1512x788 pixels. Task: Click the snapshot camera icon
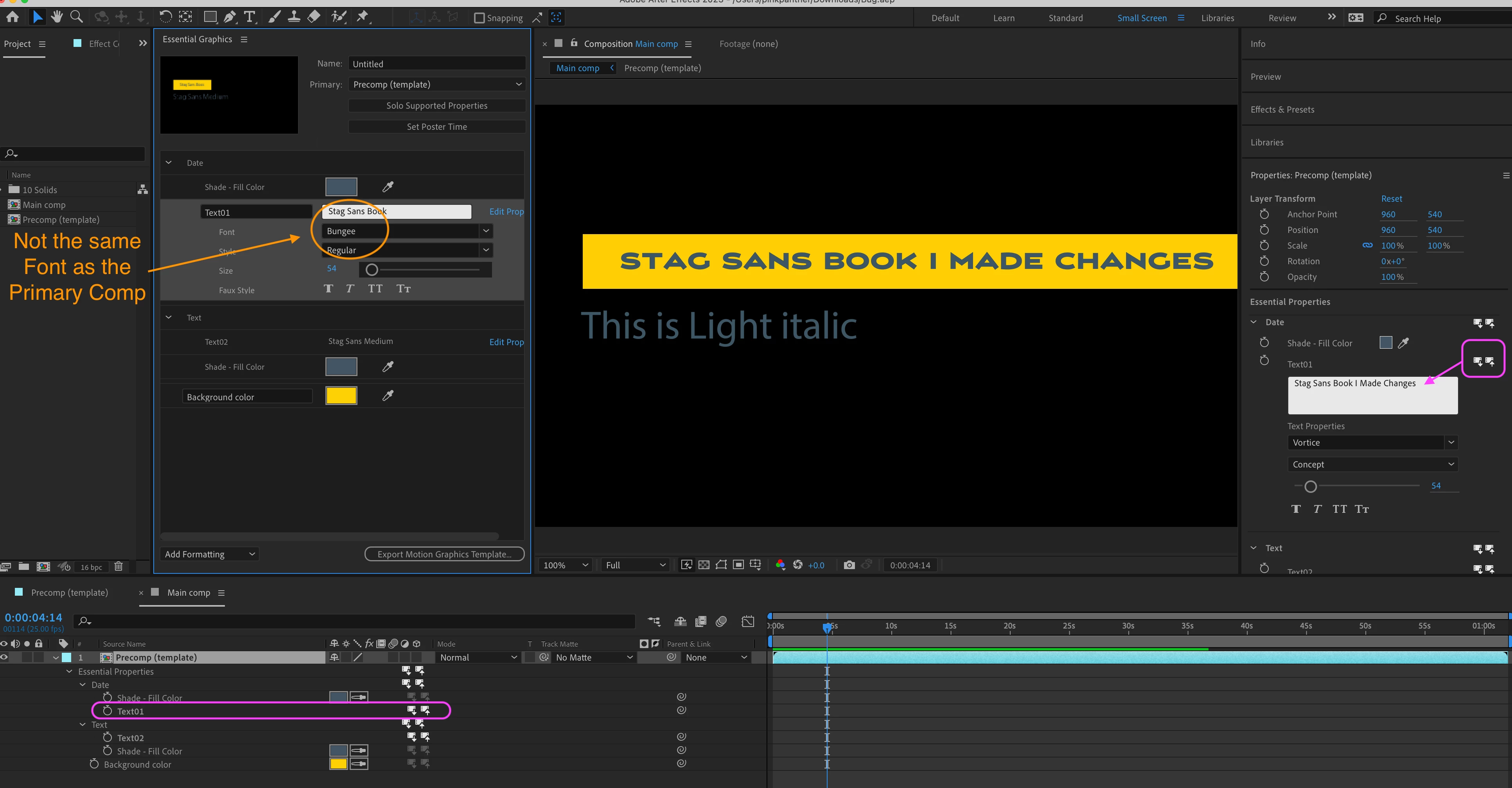(x=849, y=565)
